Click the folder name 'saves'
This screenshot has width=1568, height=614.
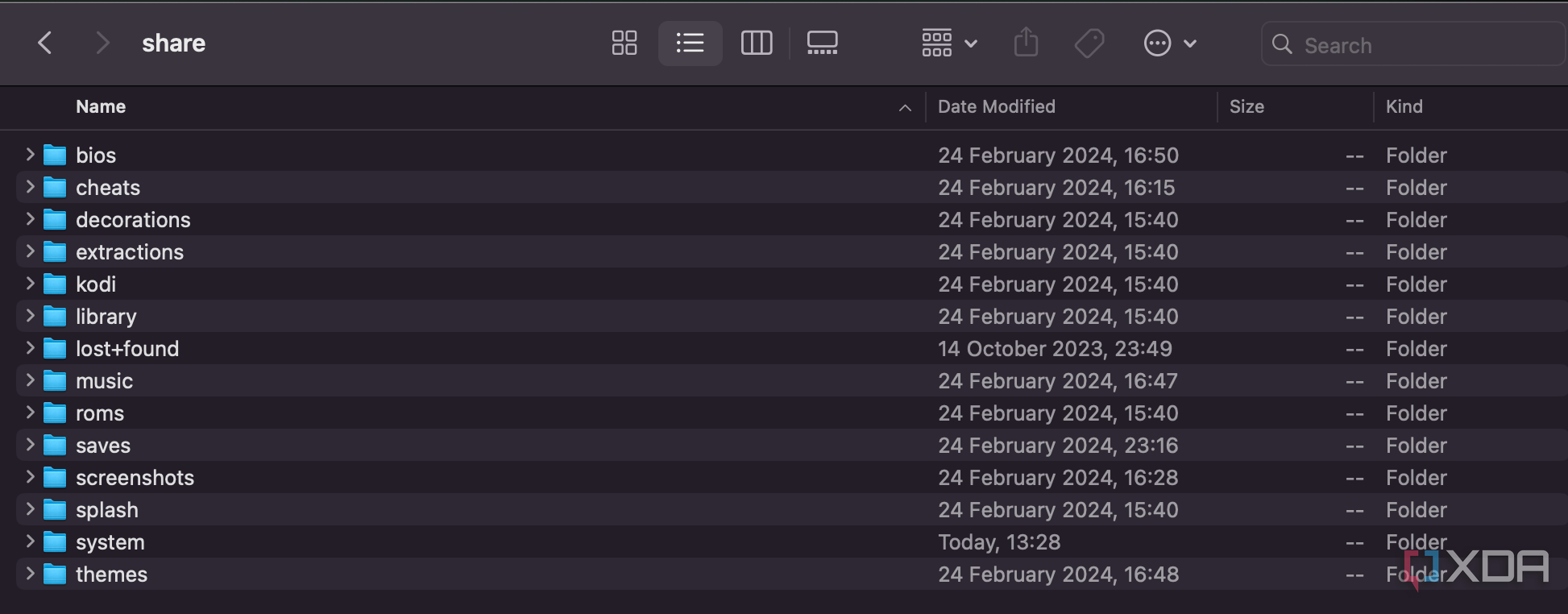pyautogui.click(x=103, y=446)
